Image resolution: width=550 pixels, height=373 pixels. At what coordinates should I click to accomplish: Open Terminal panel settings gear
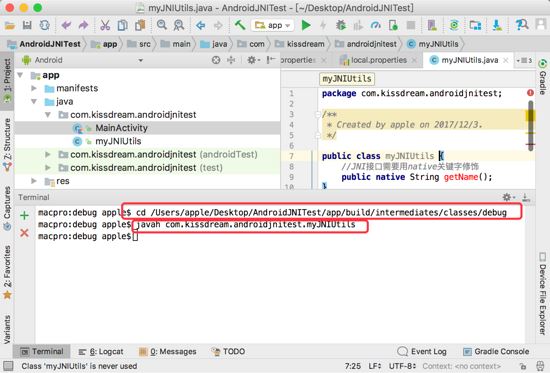[x=508, y=197]
